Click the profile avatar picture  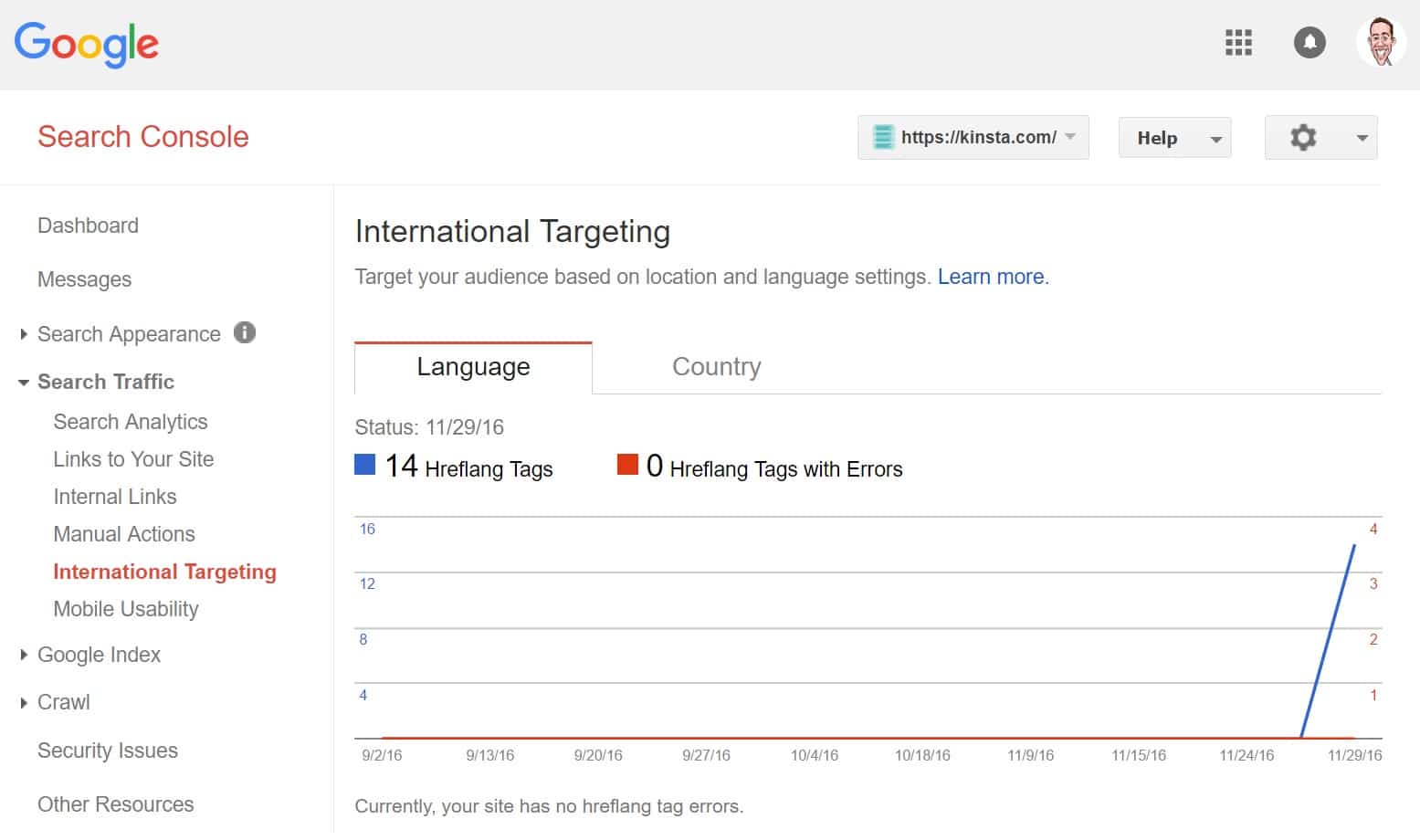(x=1380, y=42)
